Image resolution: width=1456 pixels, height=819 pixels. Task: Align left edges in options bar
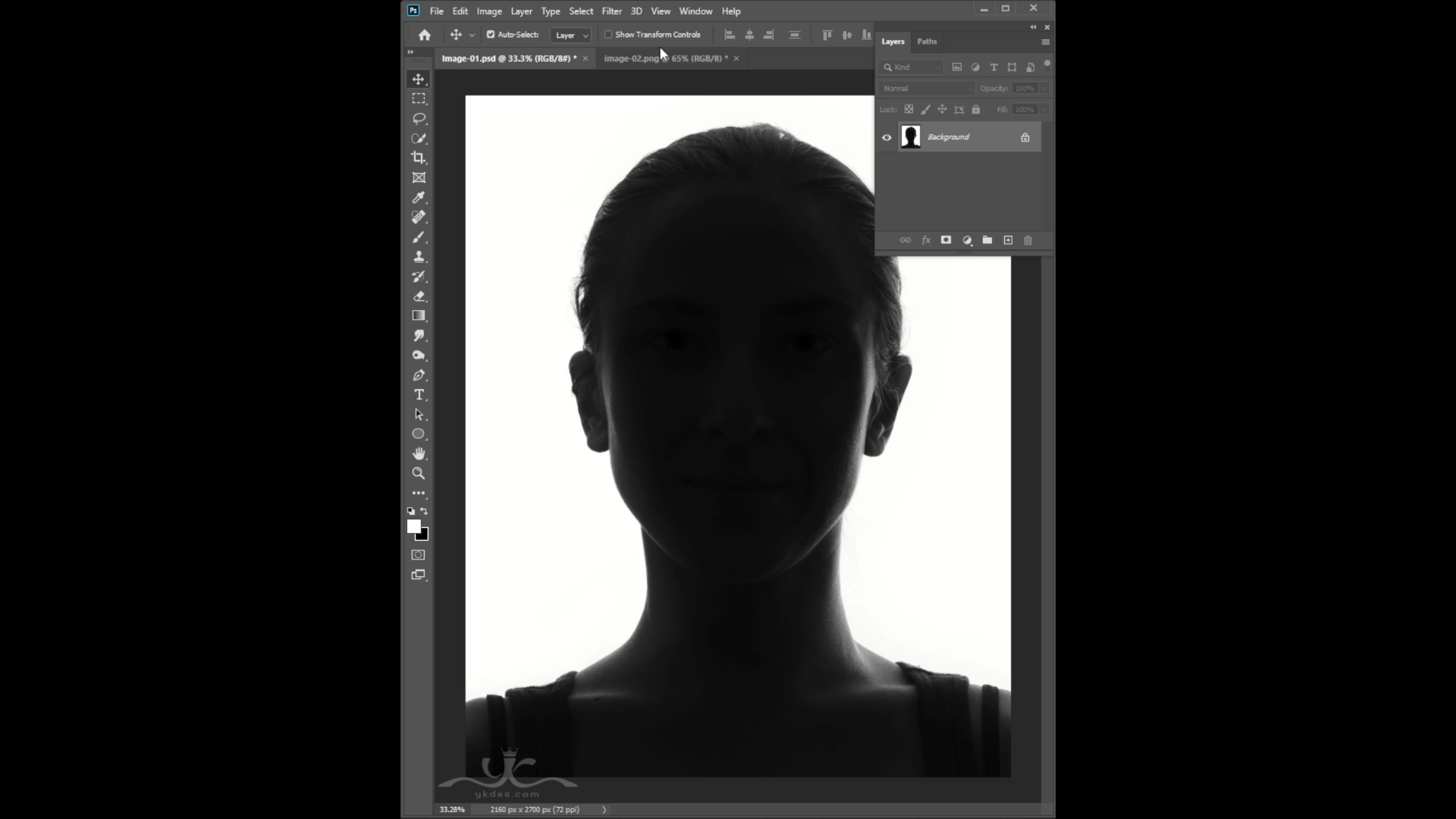point(730,35)
